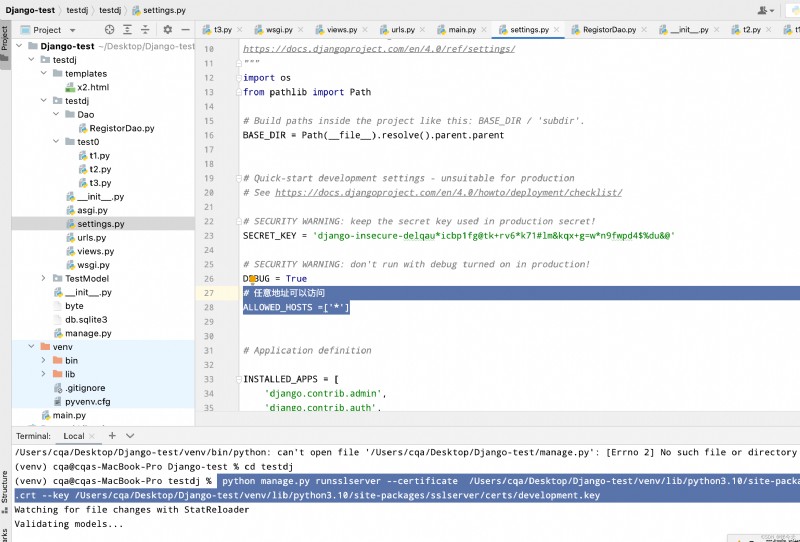Open the terminal options chevron dropdown

pyautogui.click(x=130, y=436)
